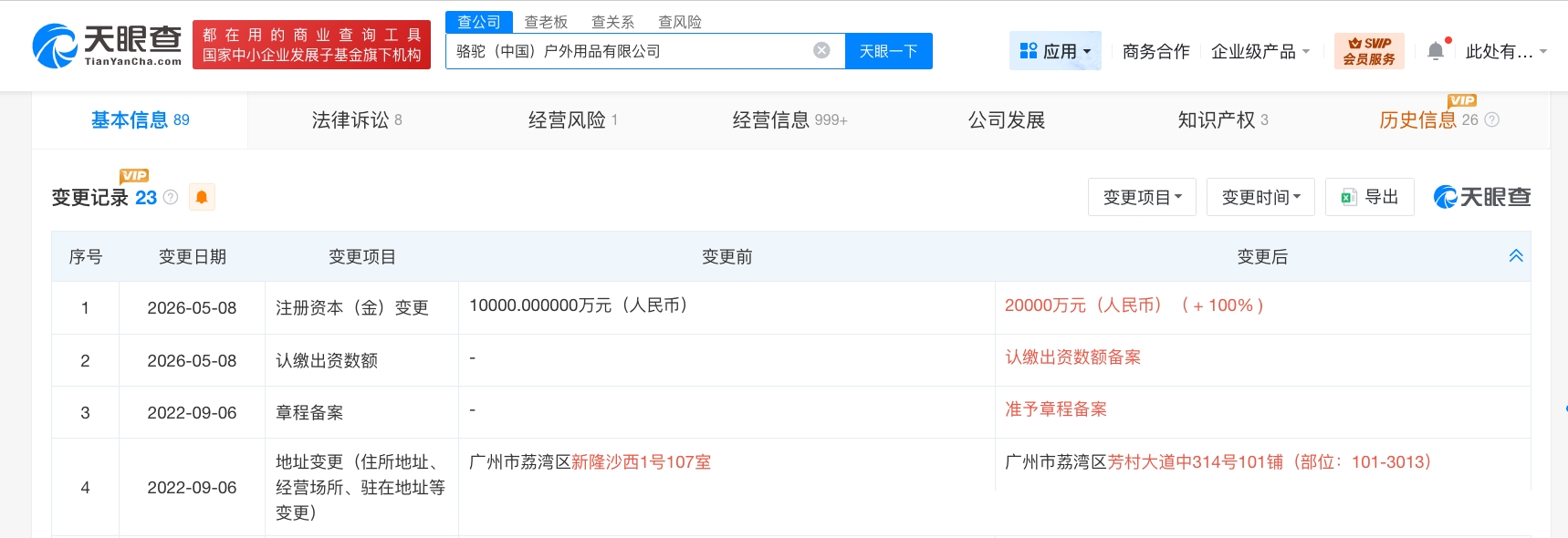
Task: Click help question mark beside 变更记录 23
Action: [171, 197]
